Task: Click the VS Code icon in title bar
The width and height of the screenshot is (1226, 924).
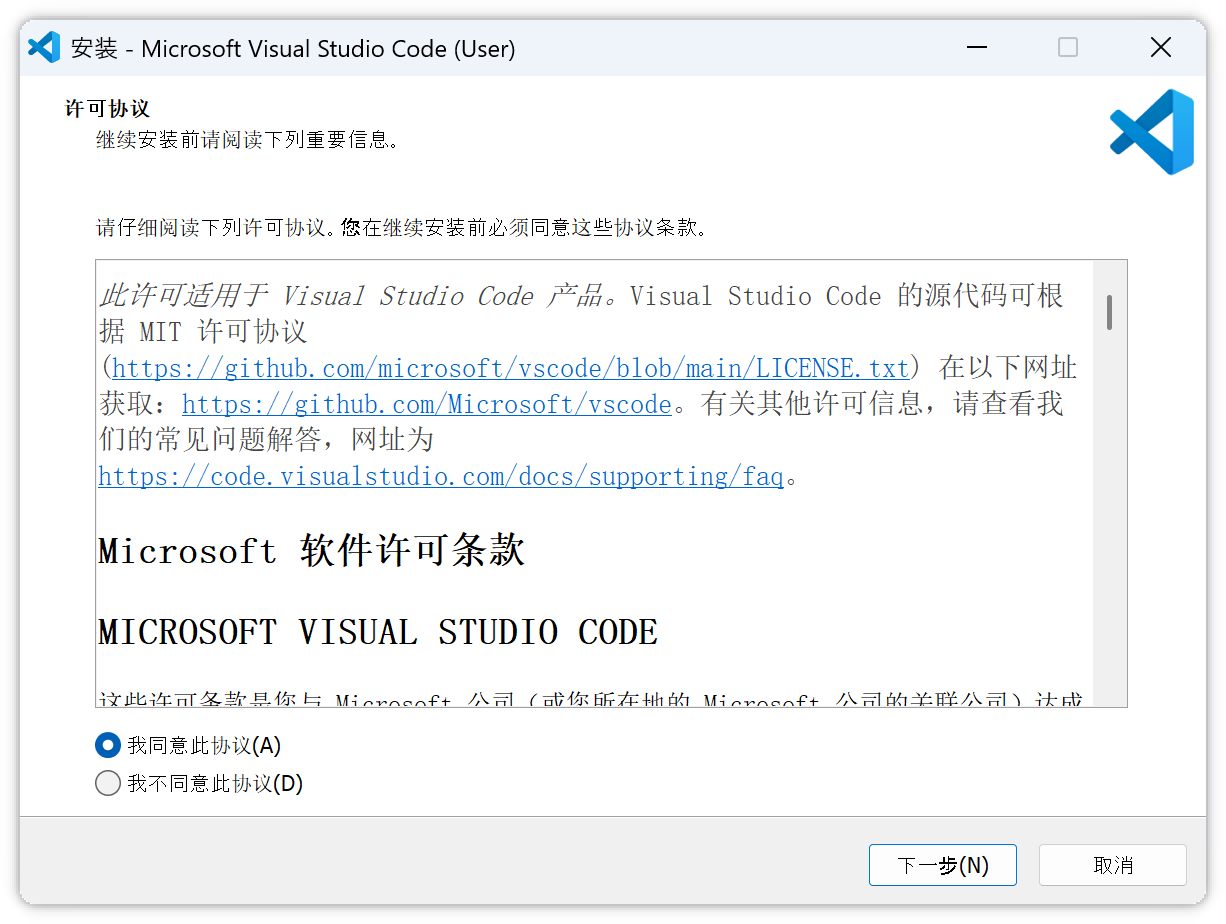Action: pos(44,48)
